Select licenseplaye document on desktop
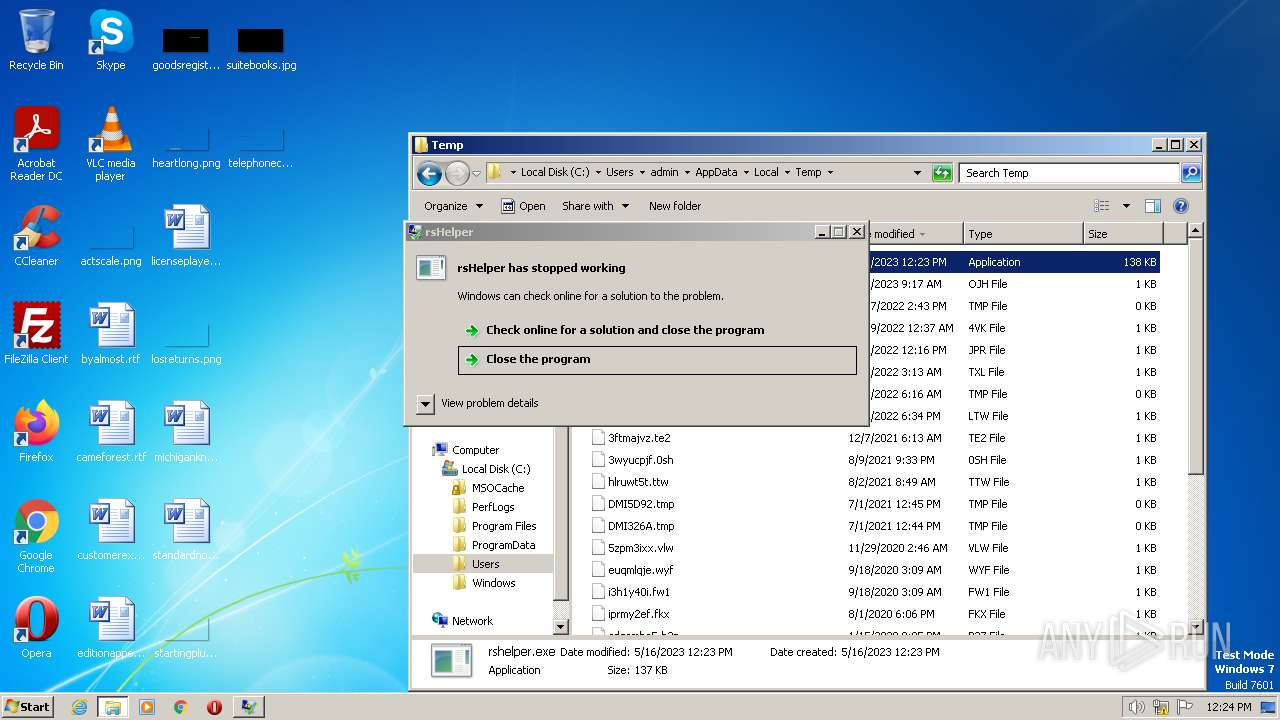 (x=185, y=236)
